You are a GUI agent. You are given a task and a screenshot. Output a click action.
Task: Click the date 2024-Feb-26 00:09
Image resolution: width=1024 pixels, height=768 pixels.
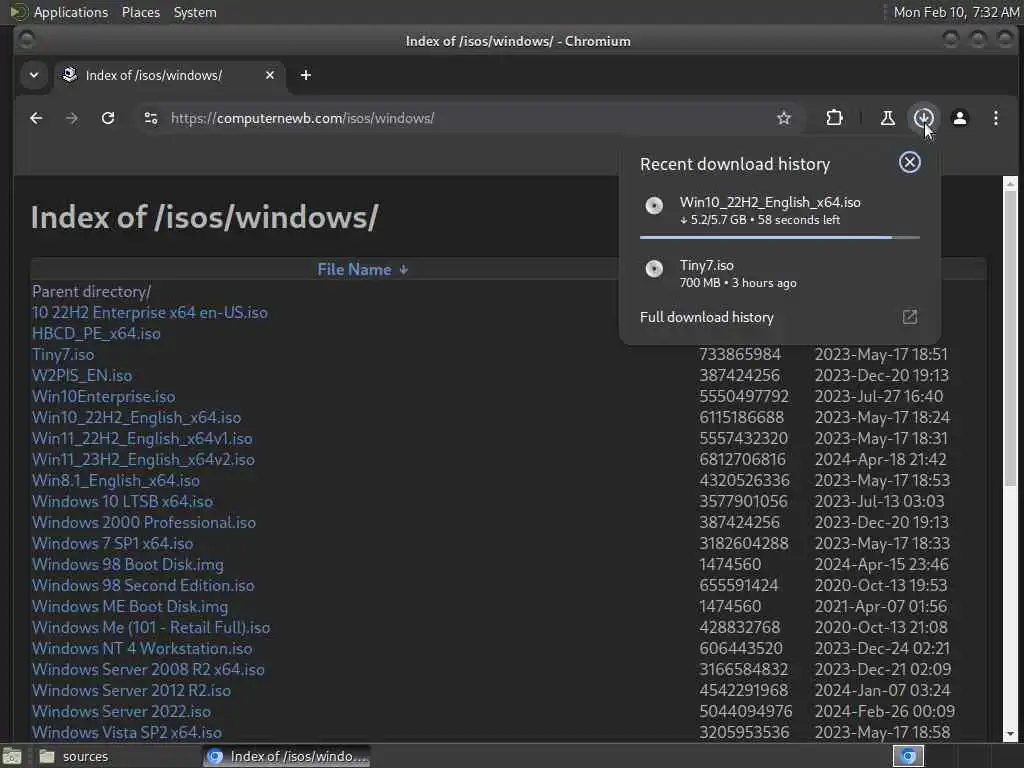[x=884, y=711]
